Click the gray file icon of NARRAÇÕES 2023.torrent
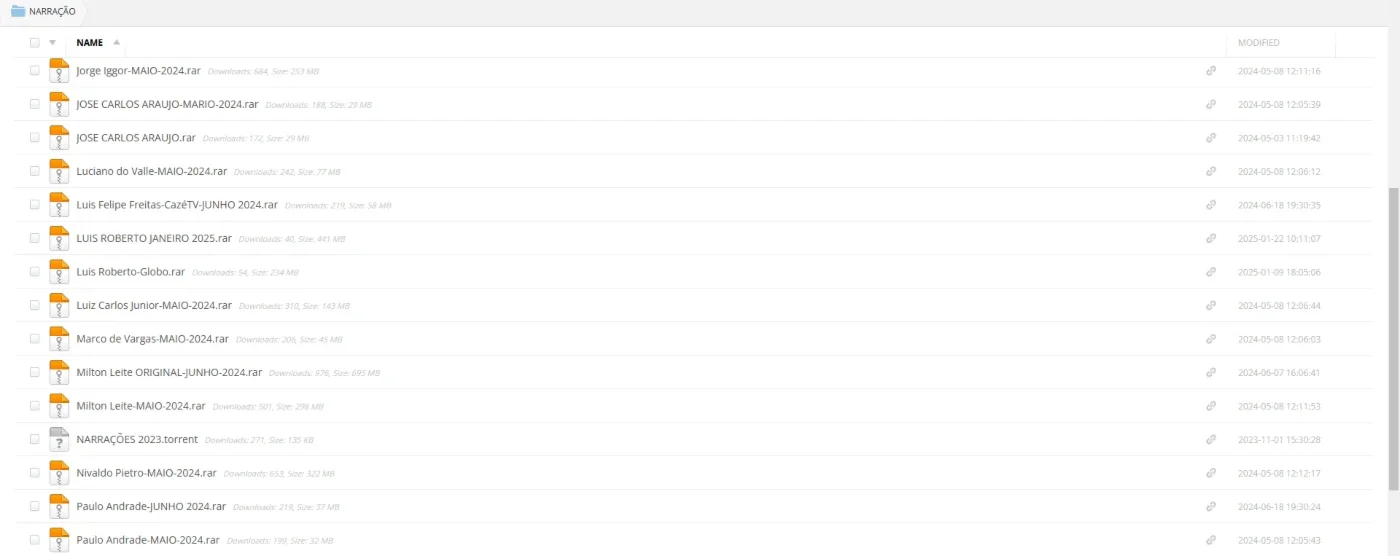 tap(59, 439)
